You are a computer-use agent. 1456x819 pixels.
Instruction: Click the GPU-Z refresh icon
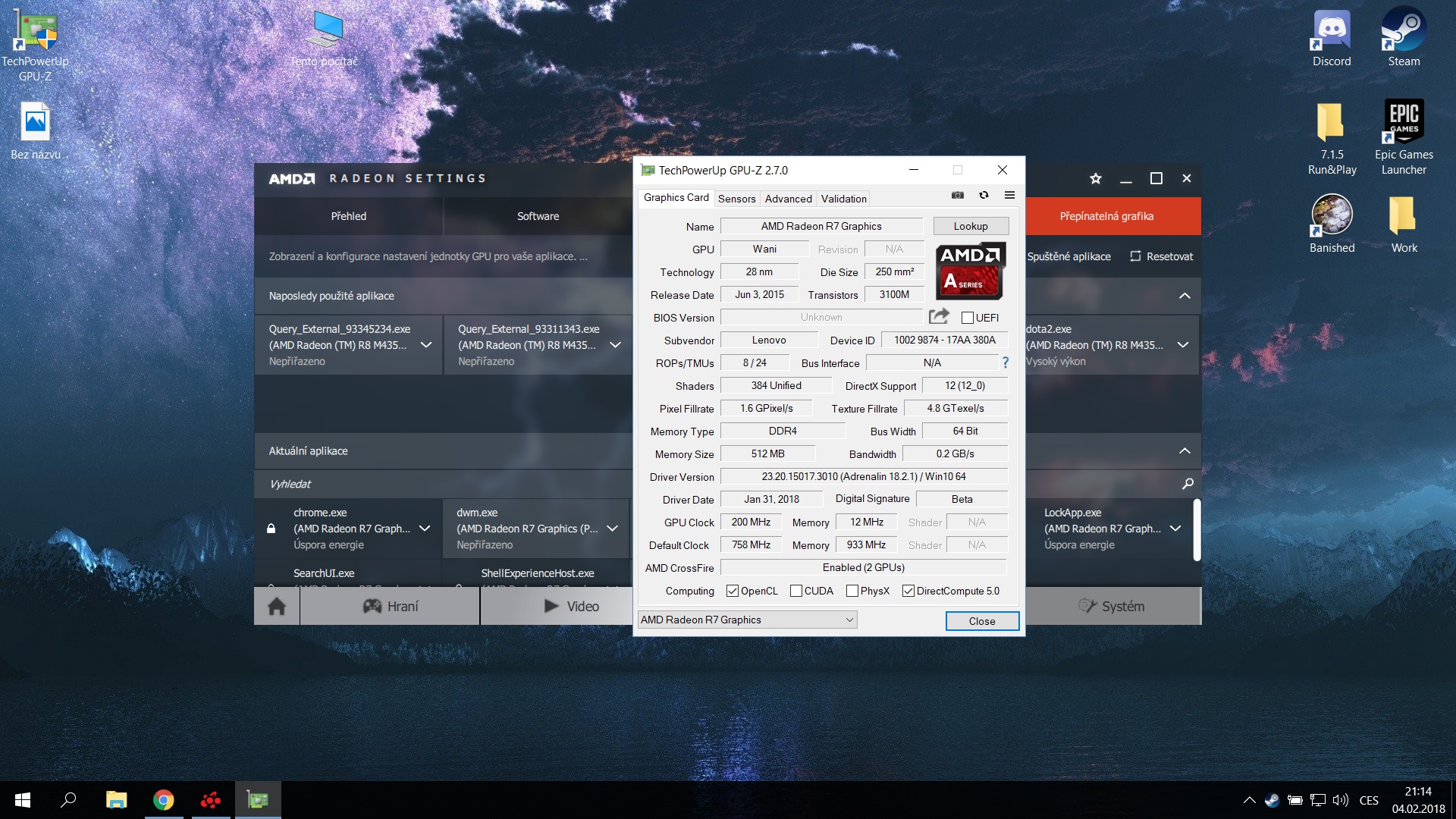(x=984, y=196)
